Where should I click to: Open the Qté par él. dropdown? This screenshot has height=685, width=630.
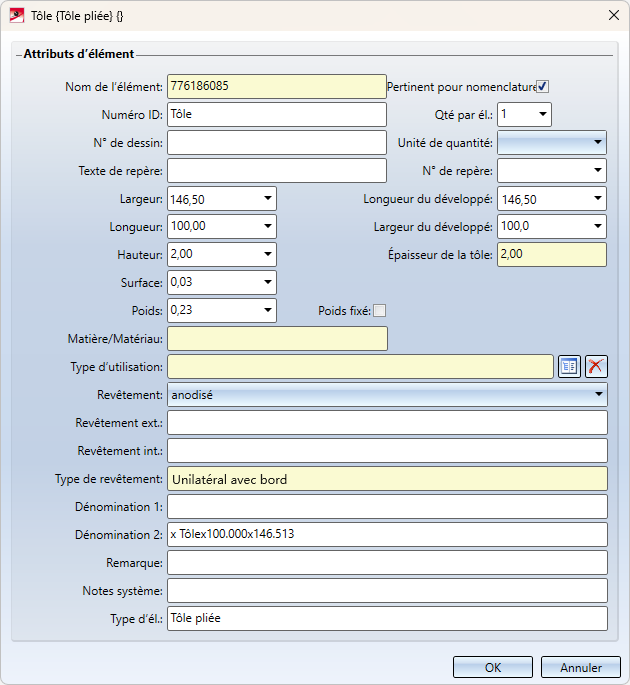pyautogui.click(x=543, y=114)
